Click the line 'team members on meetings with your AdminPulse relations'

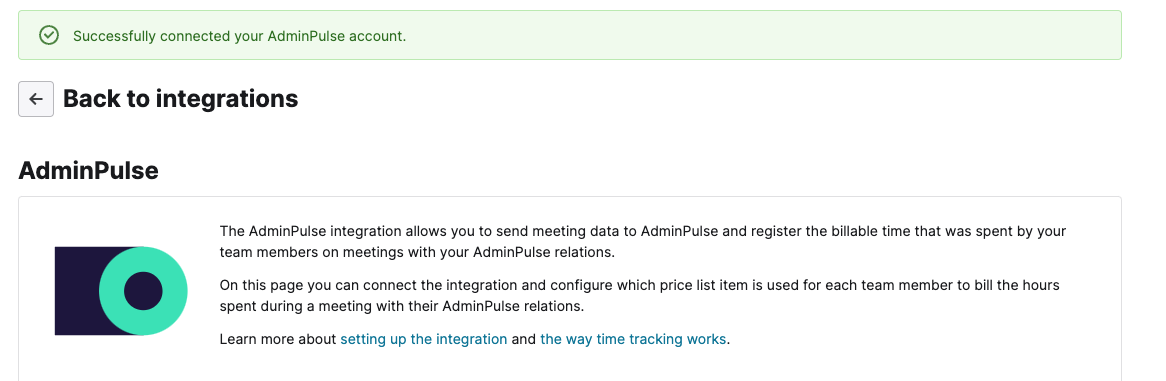click(x=418, y=252)
